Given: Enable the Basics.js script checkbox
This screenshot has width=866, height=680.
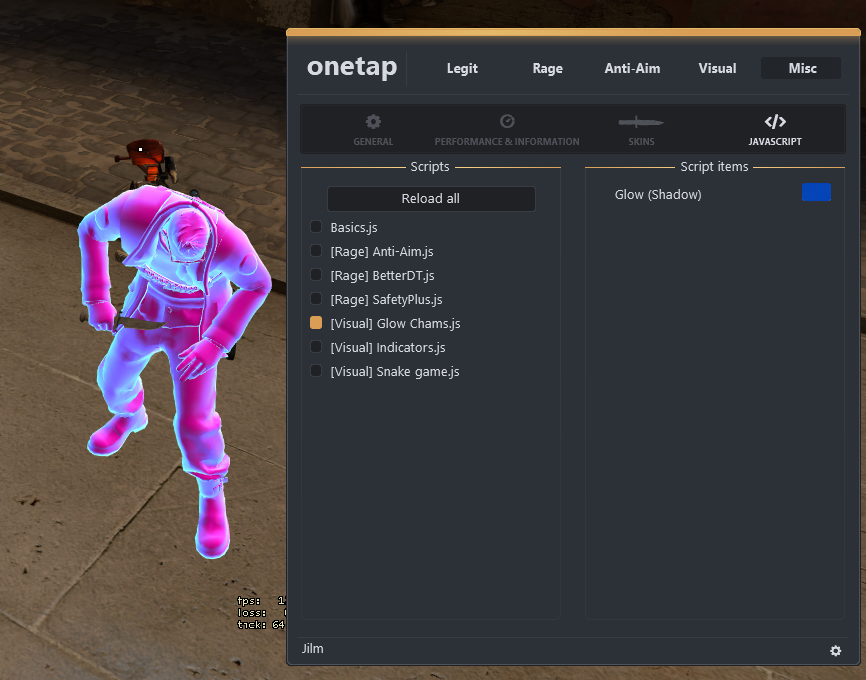Looking at the screenshot, I should point(316,227).
